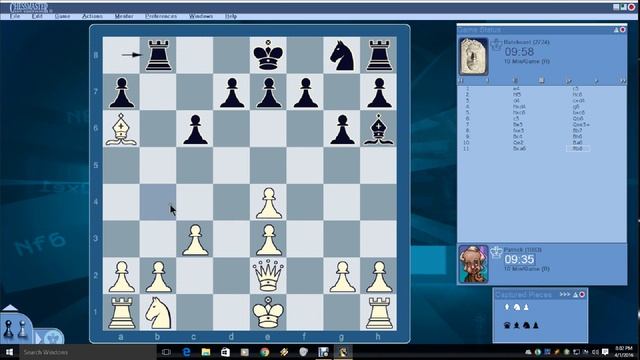This screenshot has height=360, width=640.
Task: Click the 09:35 player clock
Action: [x=519, y=259]
